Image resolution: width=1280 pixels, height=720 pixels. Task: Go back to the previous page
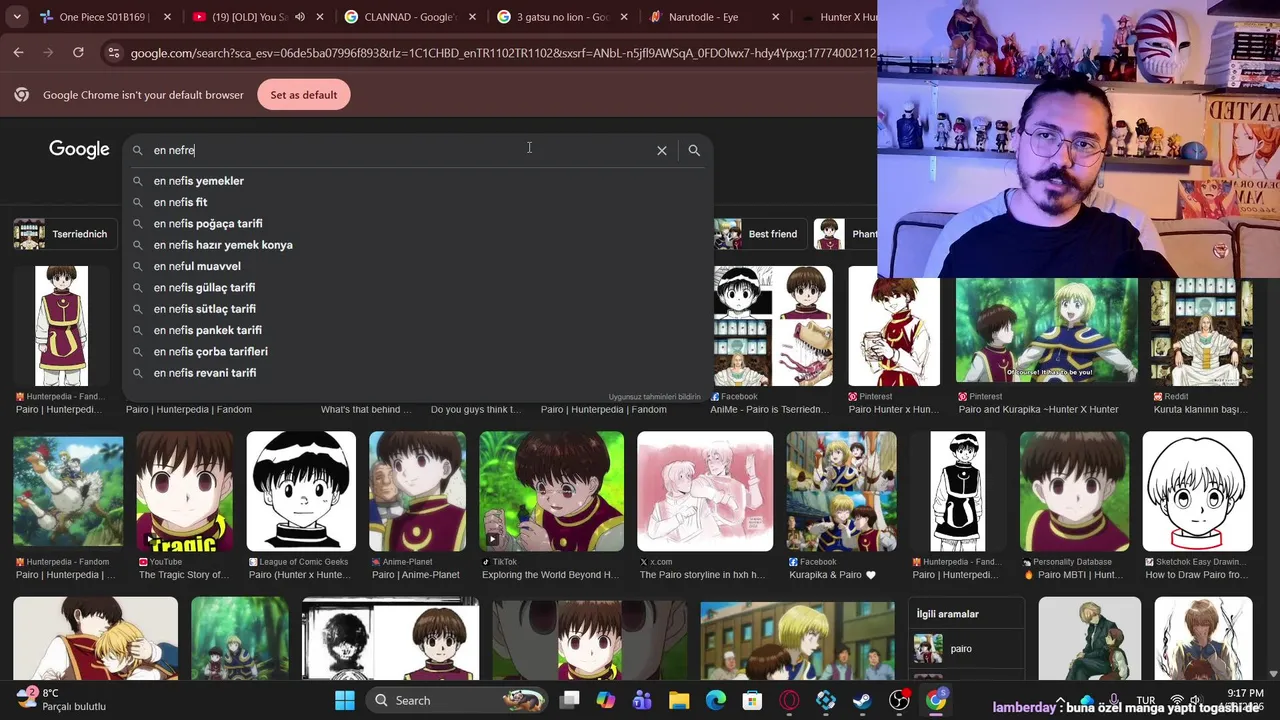pos(19,53)
